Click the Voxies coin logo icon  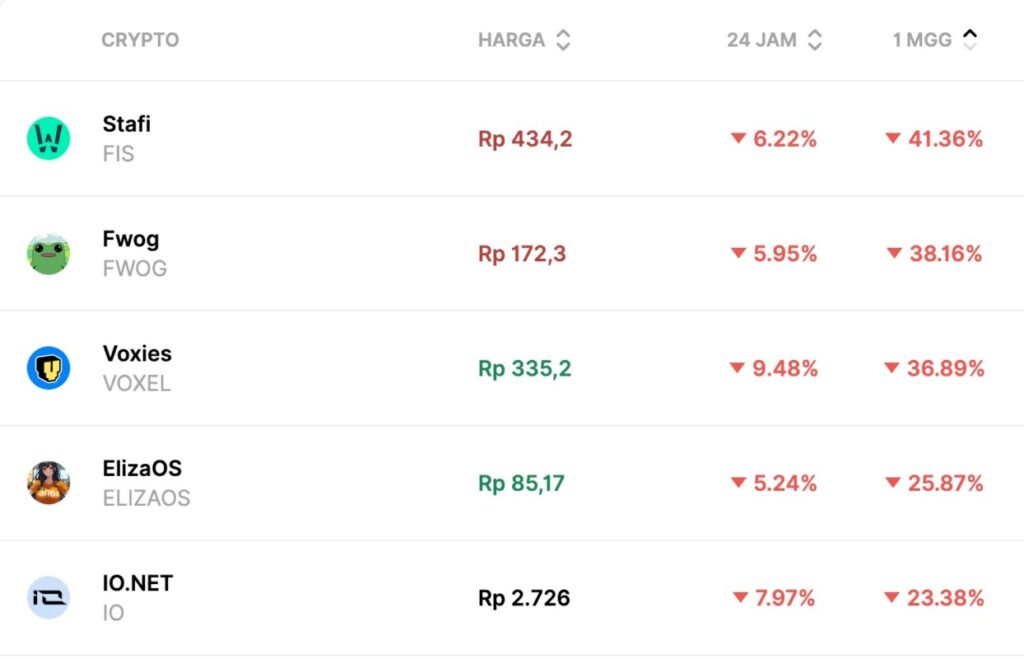click(x=48, y=368)
